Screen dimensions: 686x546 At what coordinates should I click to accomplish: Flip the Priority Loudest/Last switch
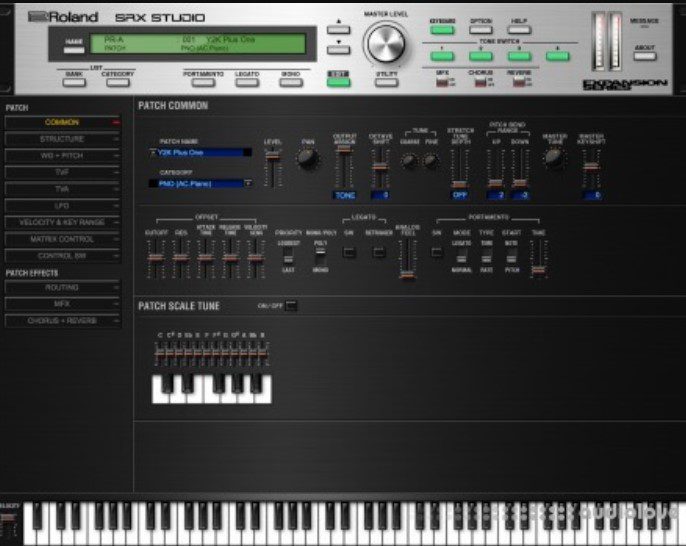tap(288, 256)
